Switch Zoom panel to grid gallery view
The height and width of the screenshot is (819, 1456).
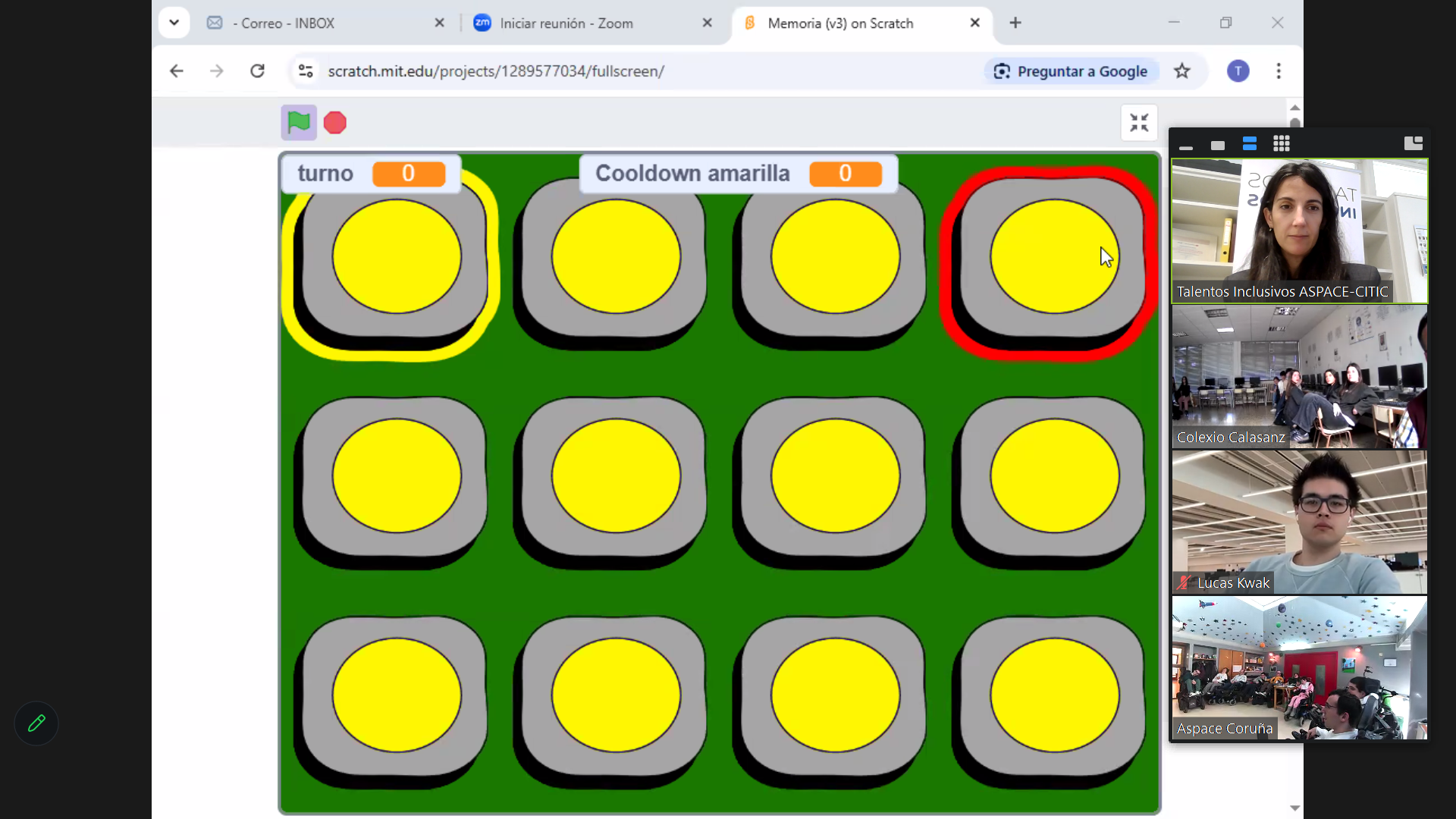pyautogui.click(x=1282, y=143)
